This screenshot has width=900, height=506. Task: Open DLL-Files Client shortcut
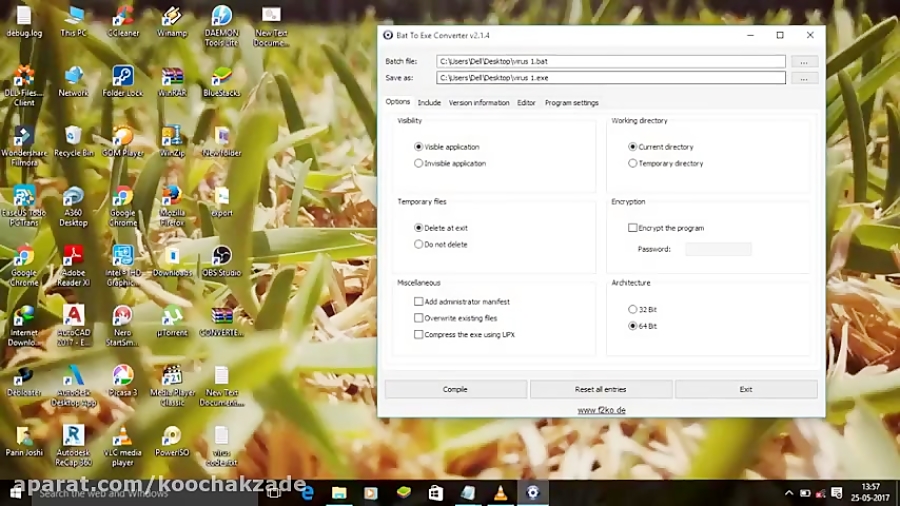click(24, 86)
